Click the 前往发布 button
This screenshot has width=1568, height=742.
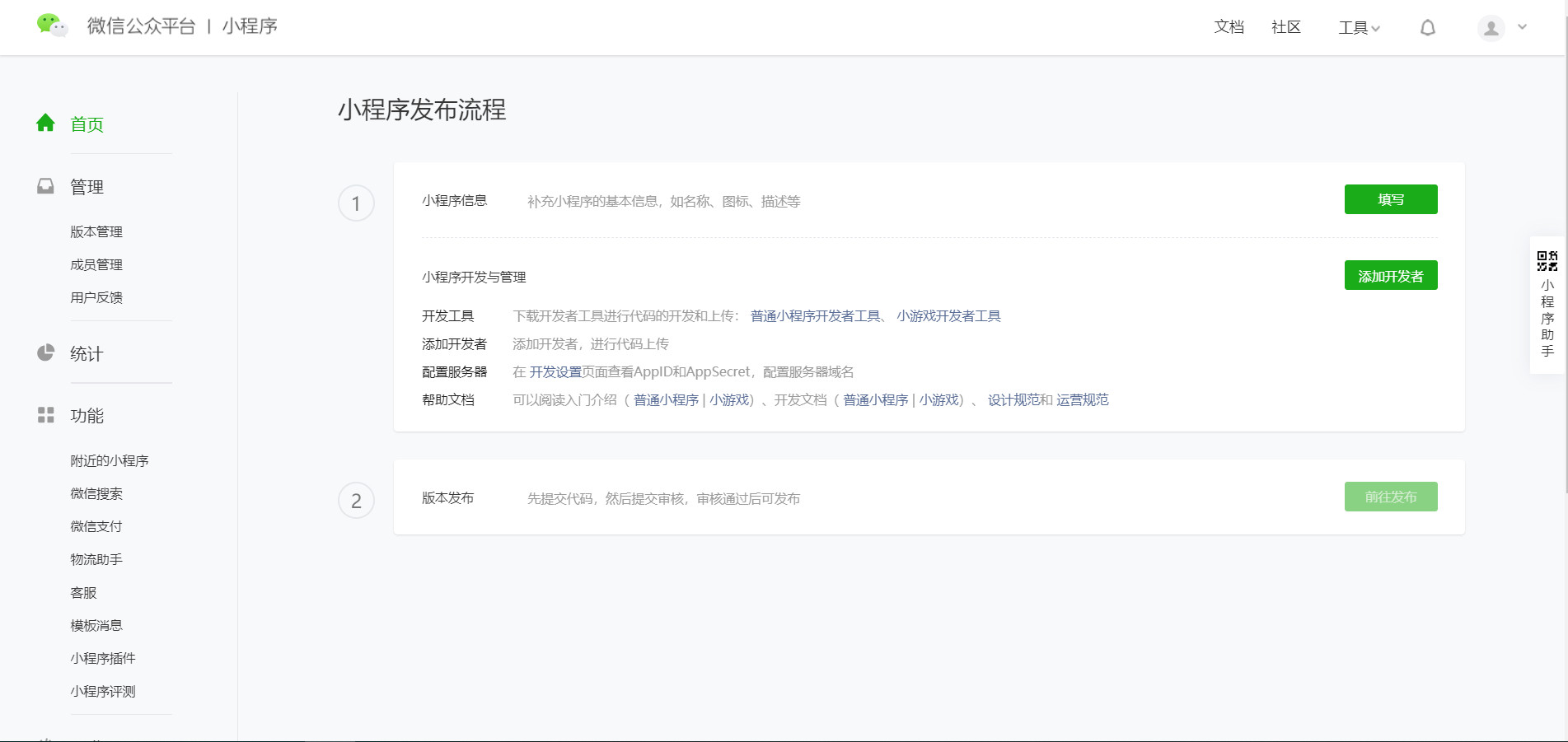[1391, 497]
